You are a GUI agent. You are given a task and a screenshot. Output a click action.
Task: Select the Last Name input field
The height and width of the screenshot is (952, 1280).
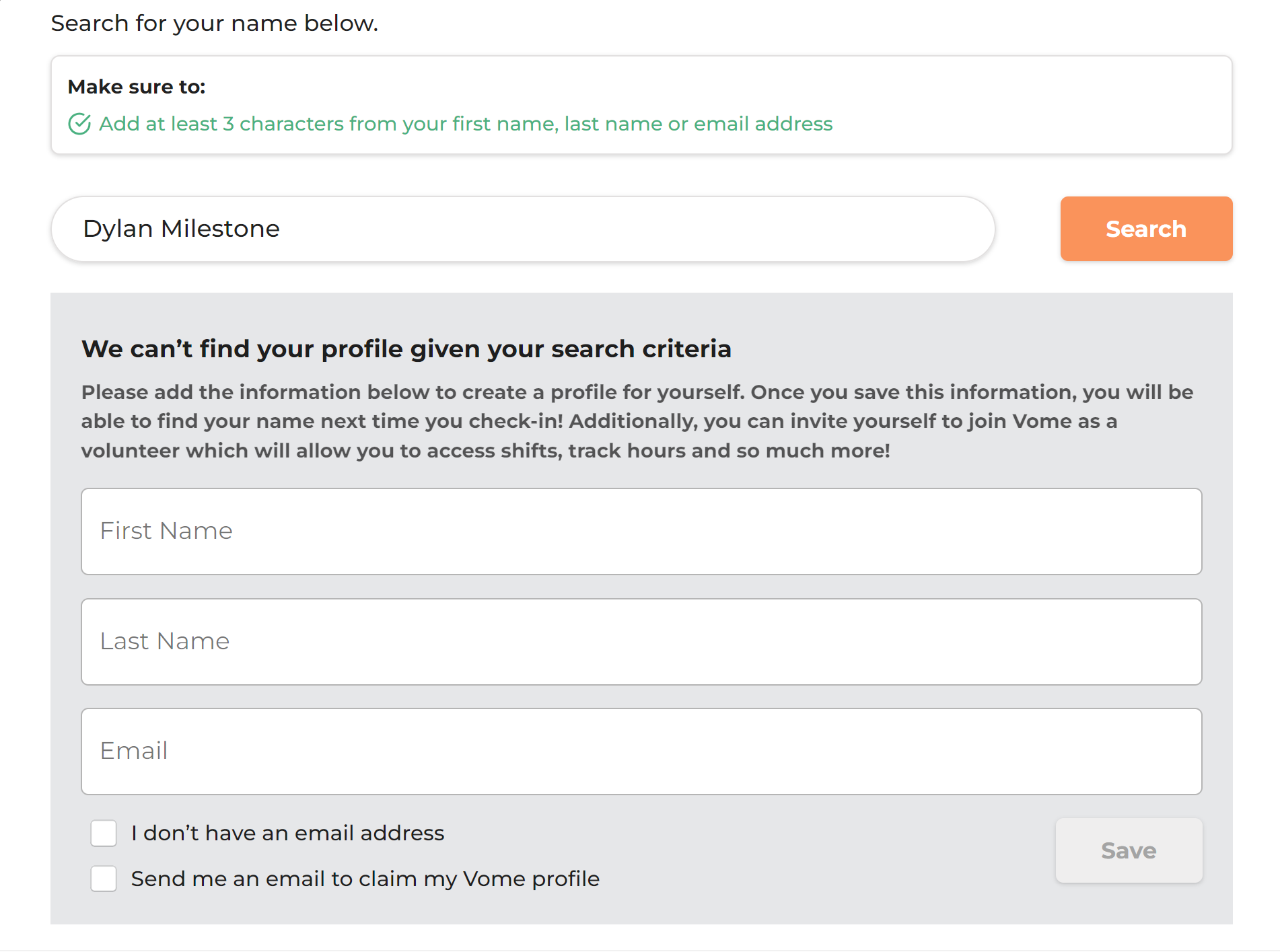click(641, 642)
